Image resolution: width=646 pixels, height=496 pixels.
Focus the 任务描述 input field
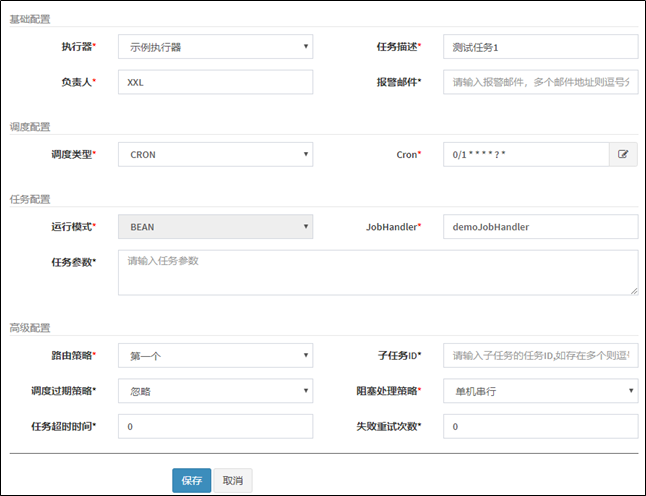540,47
